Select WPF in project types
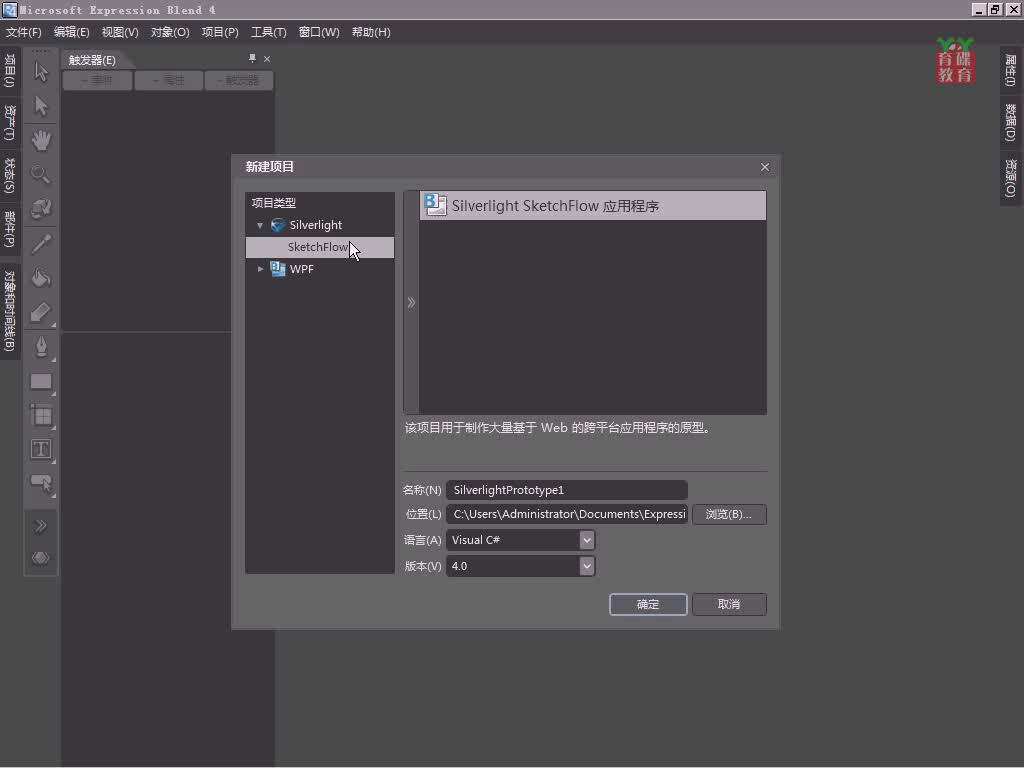 point(302,269)
